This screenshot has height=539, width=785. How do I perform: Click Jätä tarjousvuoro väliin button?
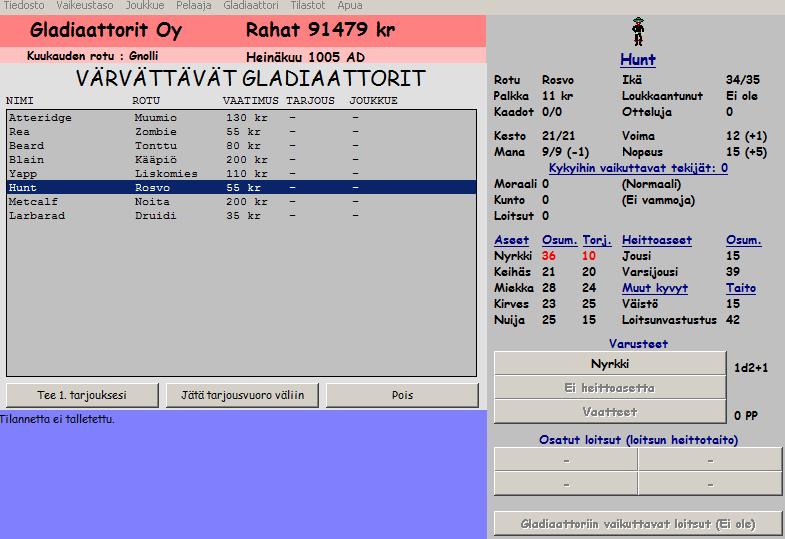[x=242, y=395]
